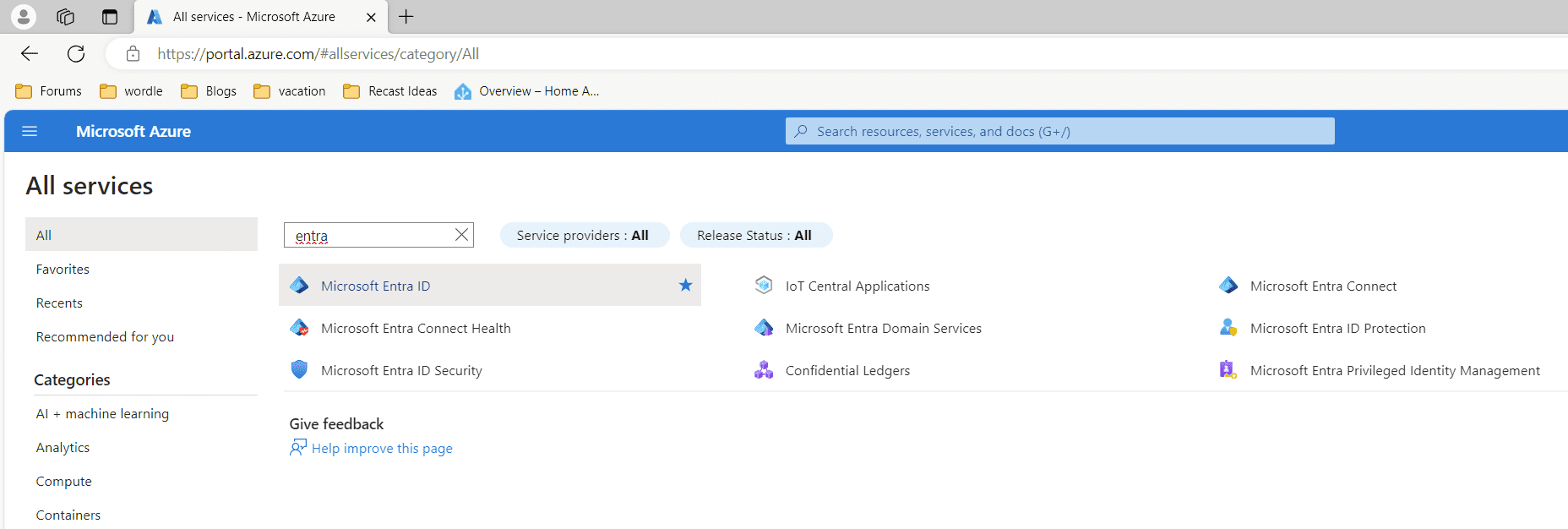This screenshot has height=529, width=1568.
Task: Open Microsoft Entra Domain Services
Action: [884, 328]
